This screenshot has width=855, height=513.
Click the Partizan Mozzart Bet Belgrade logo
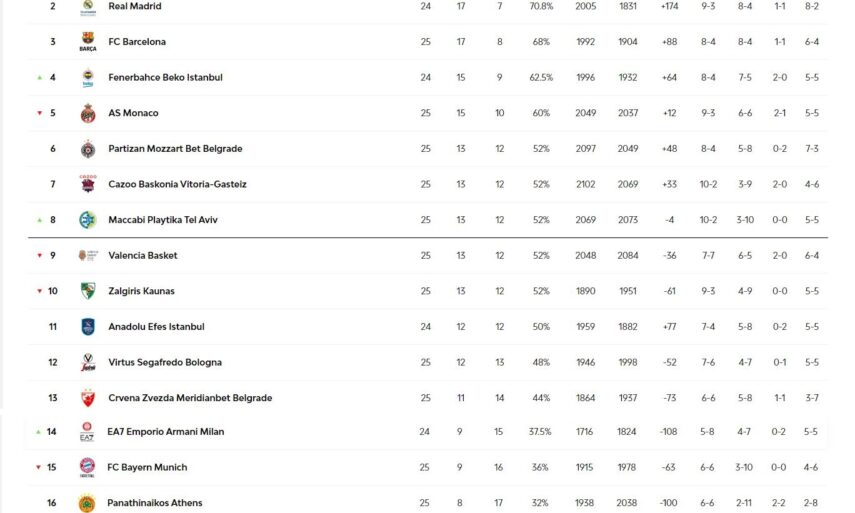point(87,149)
